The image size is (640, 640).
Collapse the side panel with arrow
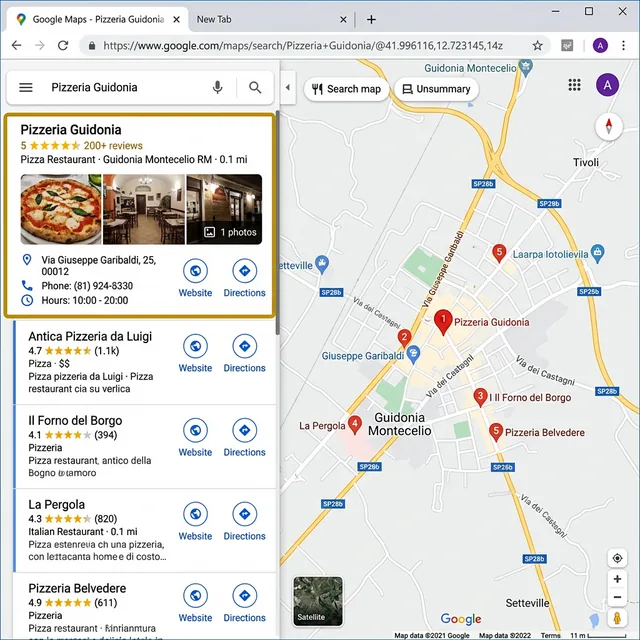[x=288, y=87]
